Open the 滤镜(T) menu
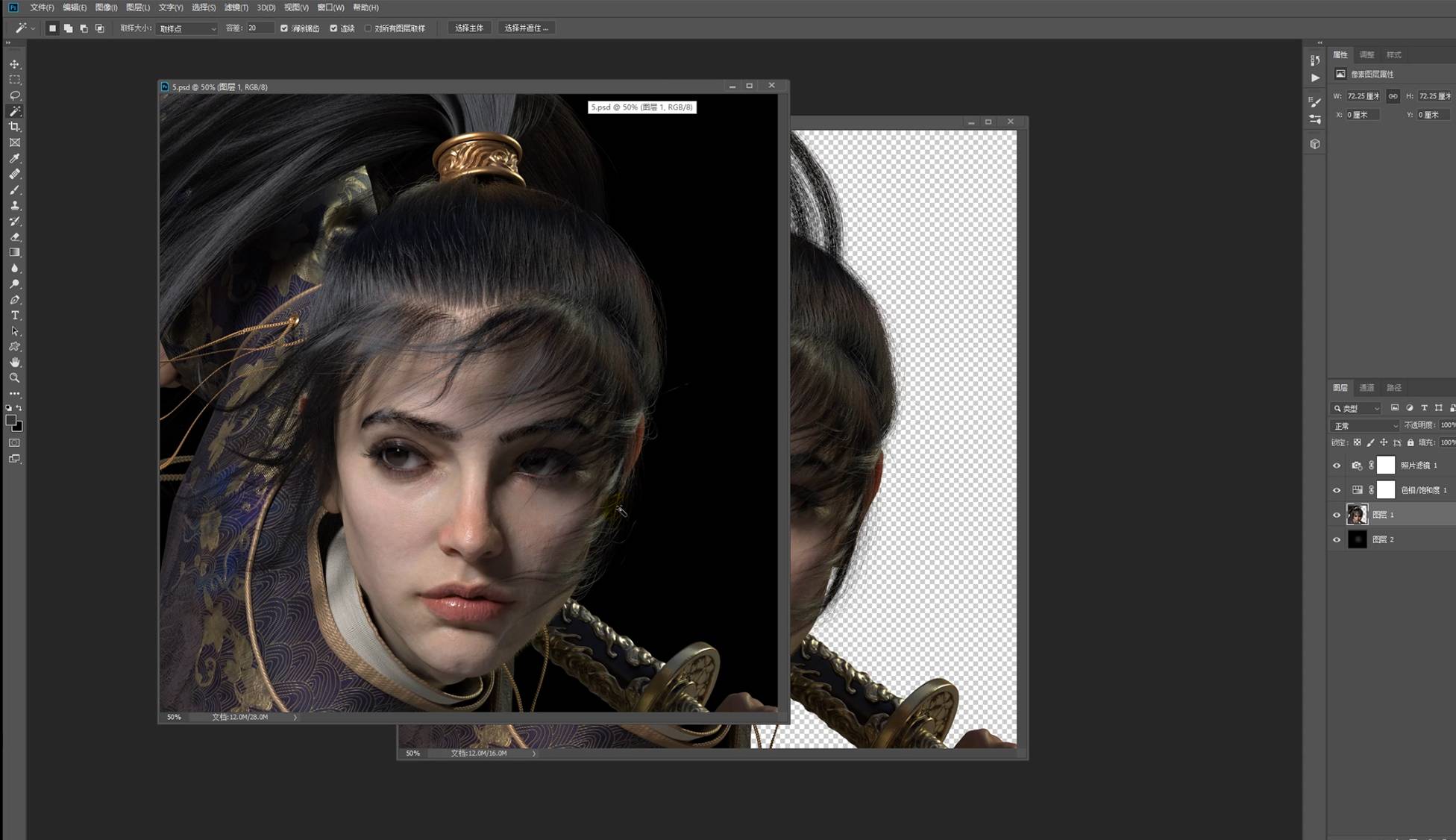The image size is (1456, 840). pyautogui.click(x=236, y=7)
